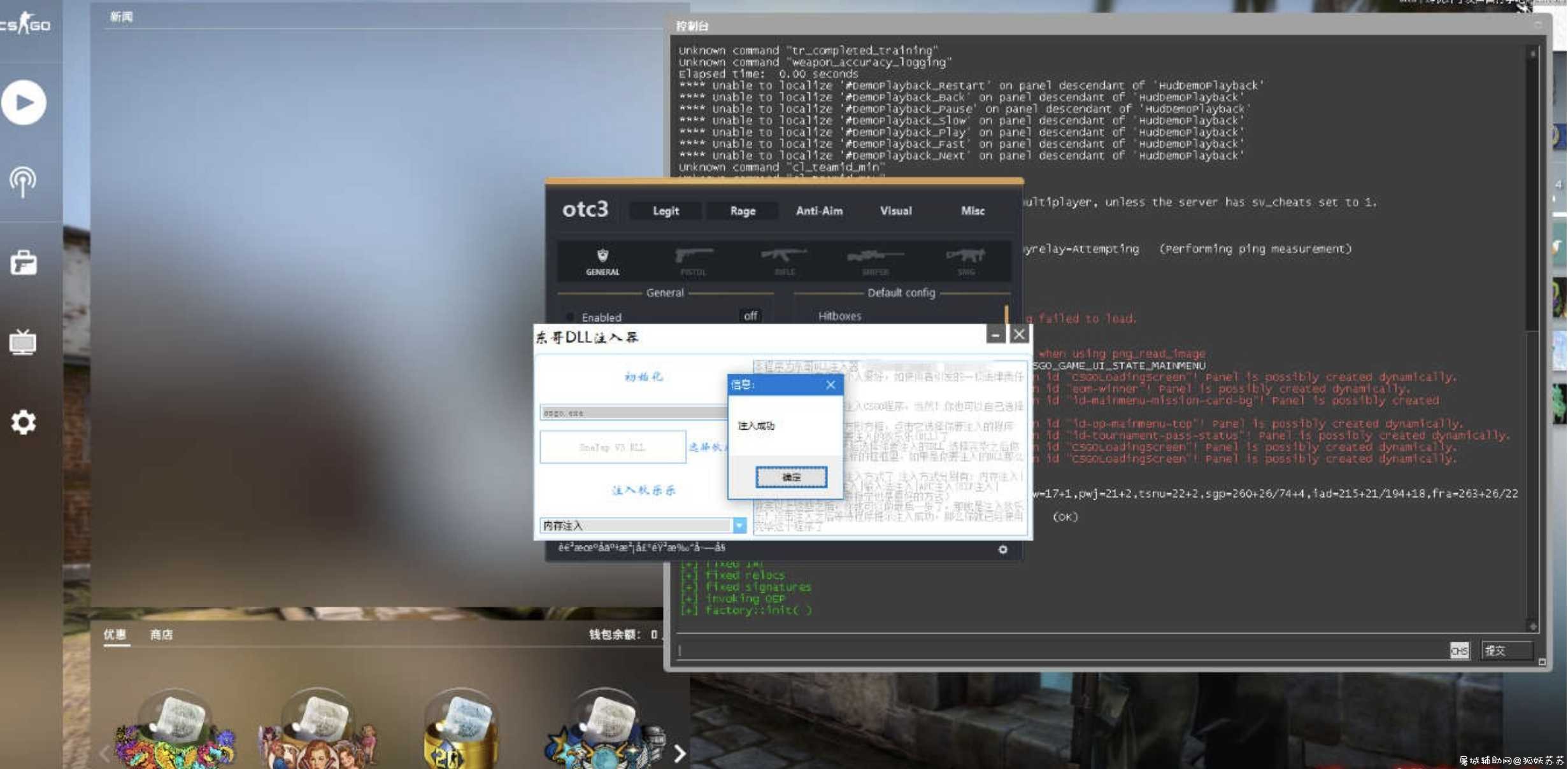Submit the console command with 提交
Screen dimensions: 1568x769
[1507, 651]
